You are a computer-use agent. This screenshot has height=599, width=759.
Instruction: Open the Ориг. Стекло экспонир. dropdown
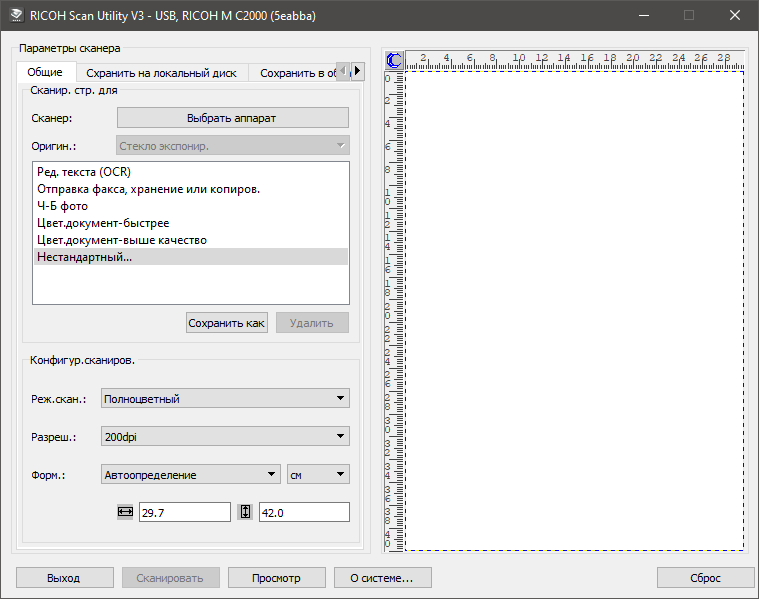(x=233, y=146)
